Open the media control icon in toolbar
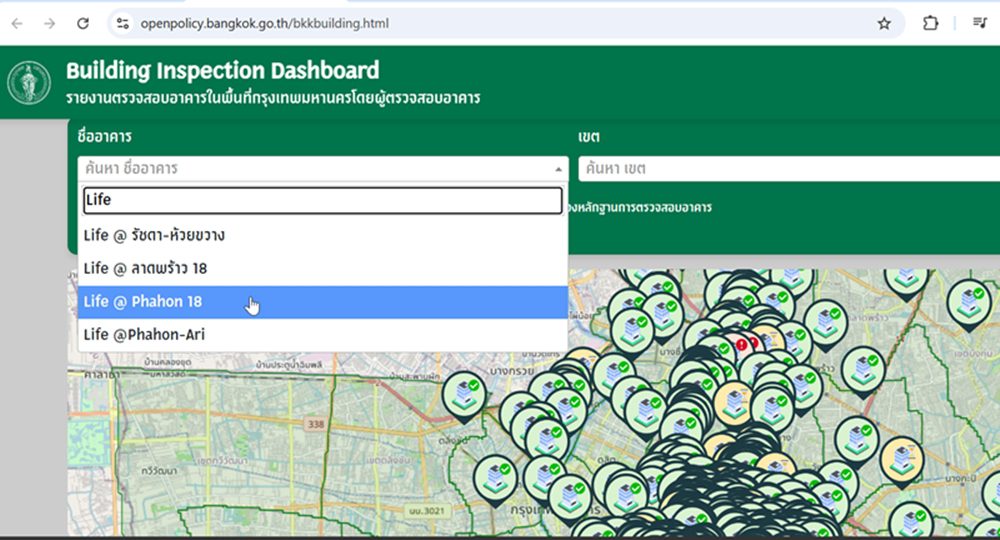This screenshot has height=540, width=1000. [x=979, y=23]
